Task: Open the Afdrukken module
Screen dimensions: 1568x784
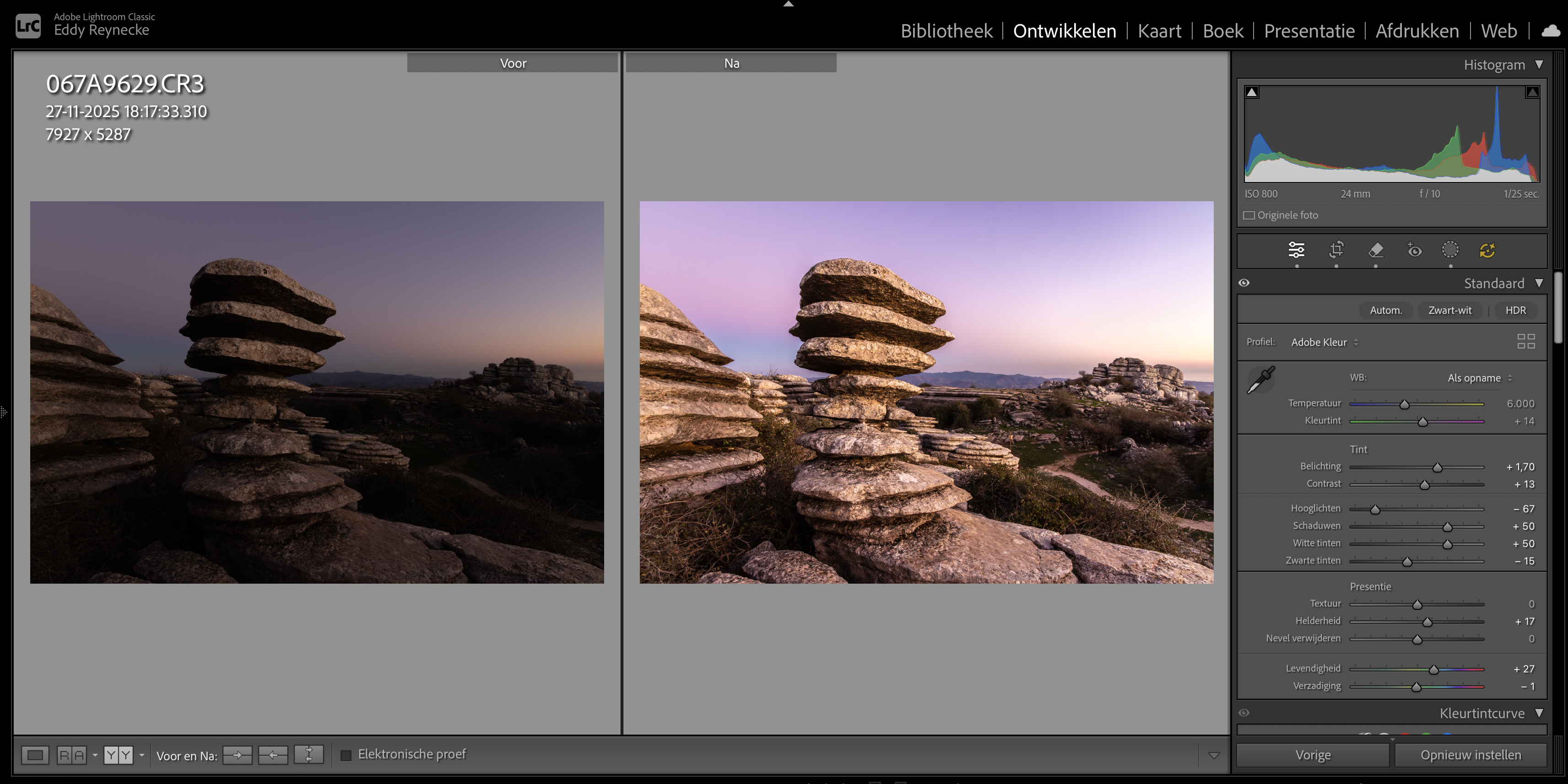Action: tap(1417, 31)
